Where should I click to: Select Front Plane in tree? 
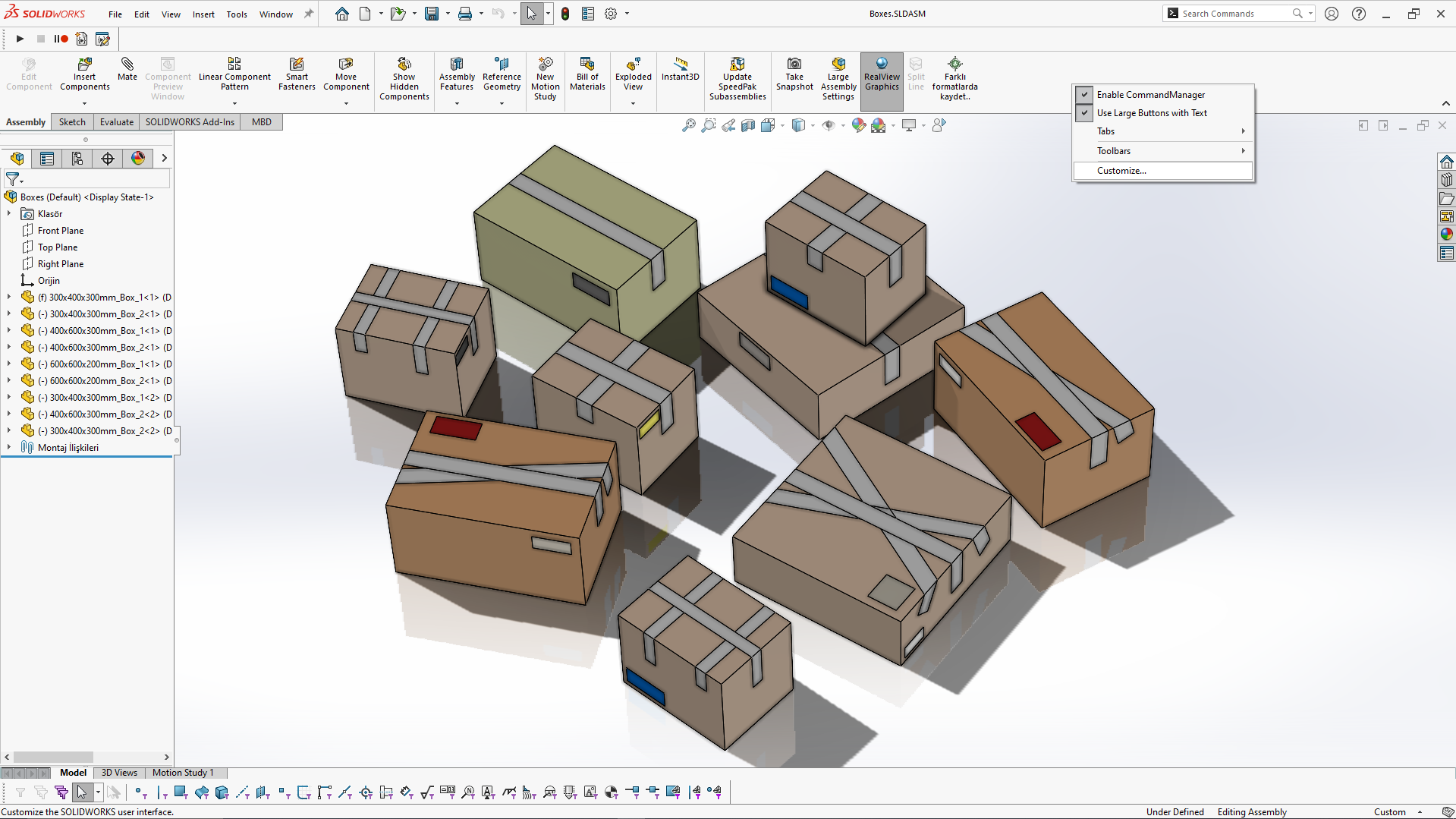pyautogui.click(x=61, y=231)
